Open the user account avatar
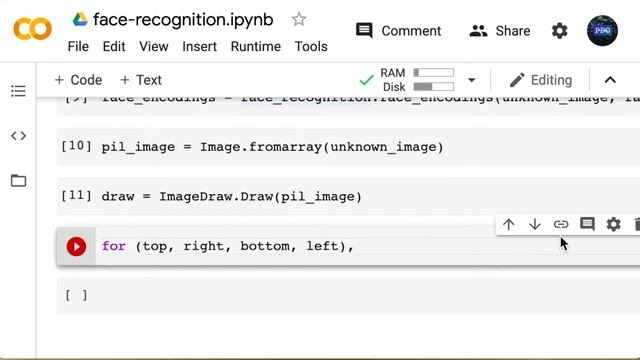Viewport: 640px width, 360px height. (x=602, y=31)
